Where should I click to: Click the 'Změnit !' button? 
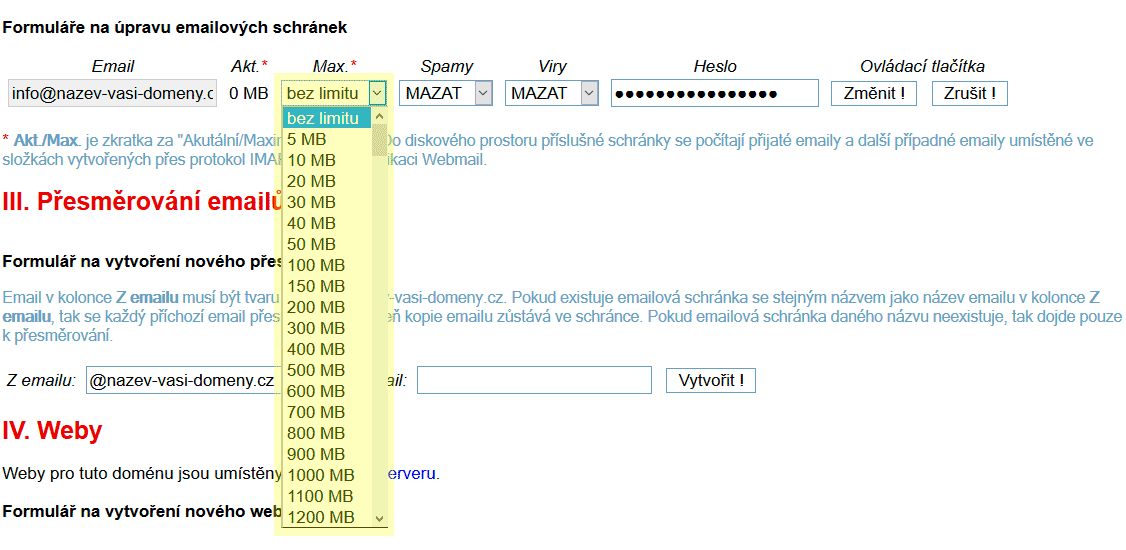coord(873,93)
